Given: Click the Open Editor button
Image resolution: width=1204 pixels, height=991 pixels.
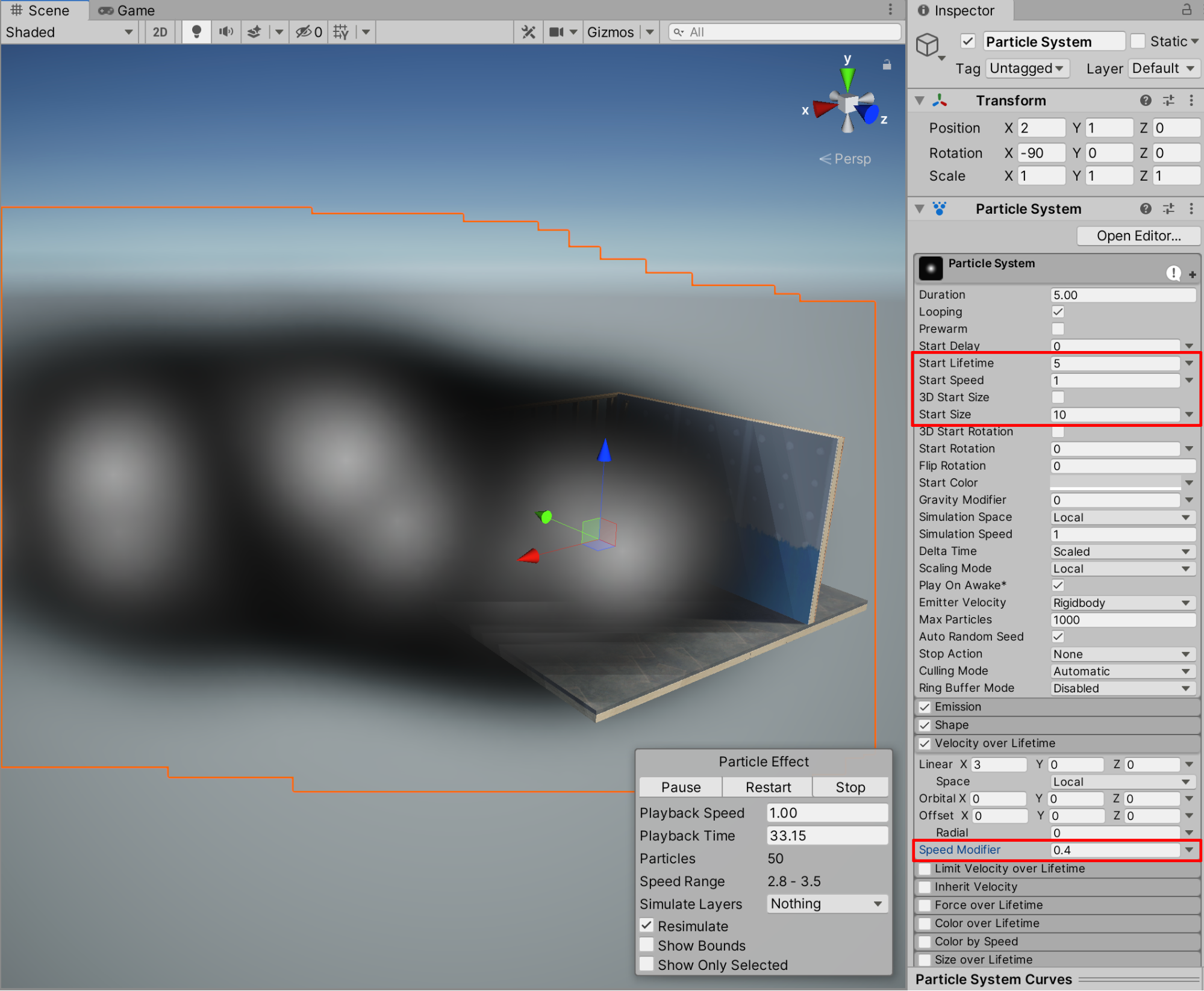Looking at the screenshot, I should tap(1138, 236).
